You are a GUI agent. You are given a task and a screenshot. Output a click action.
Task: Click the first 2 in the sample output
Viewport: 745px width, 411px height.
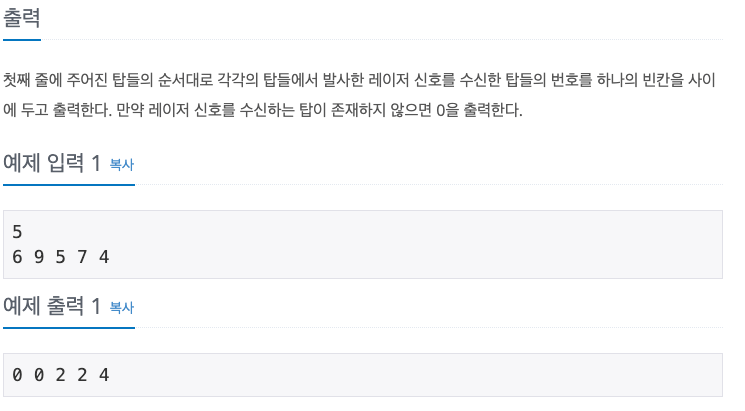[x=61, y=376]
